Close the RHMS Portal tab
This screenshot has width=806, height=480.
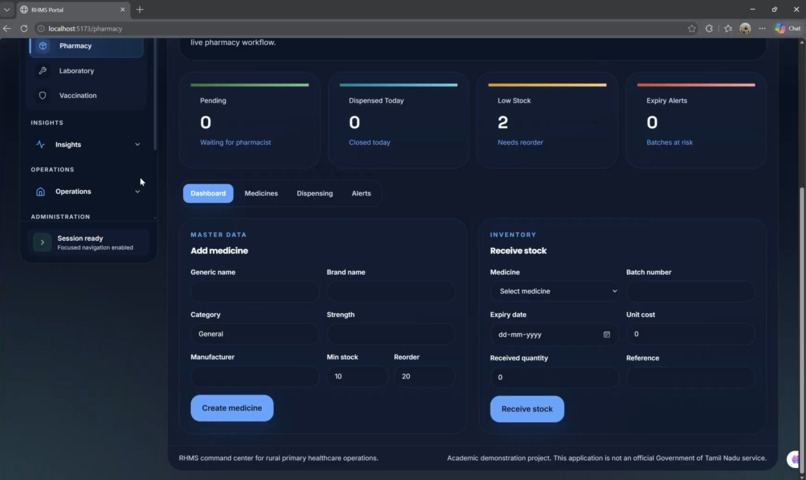pos(122,9)
